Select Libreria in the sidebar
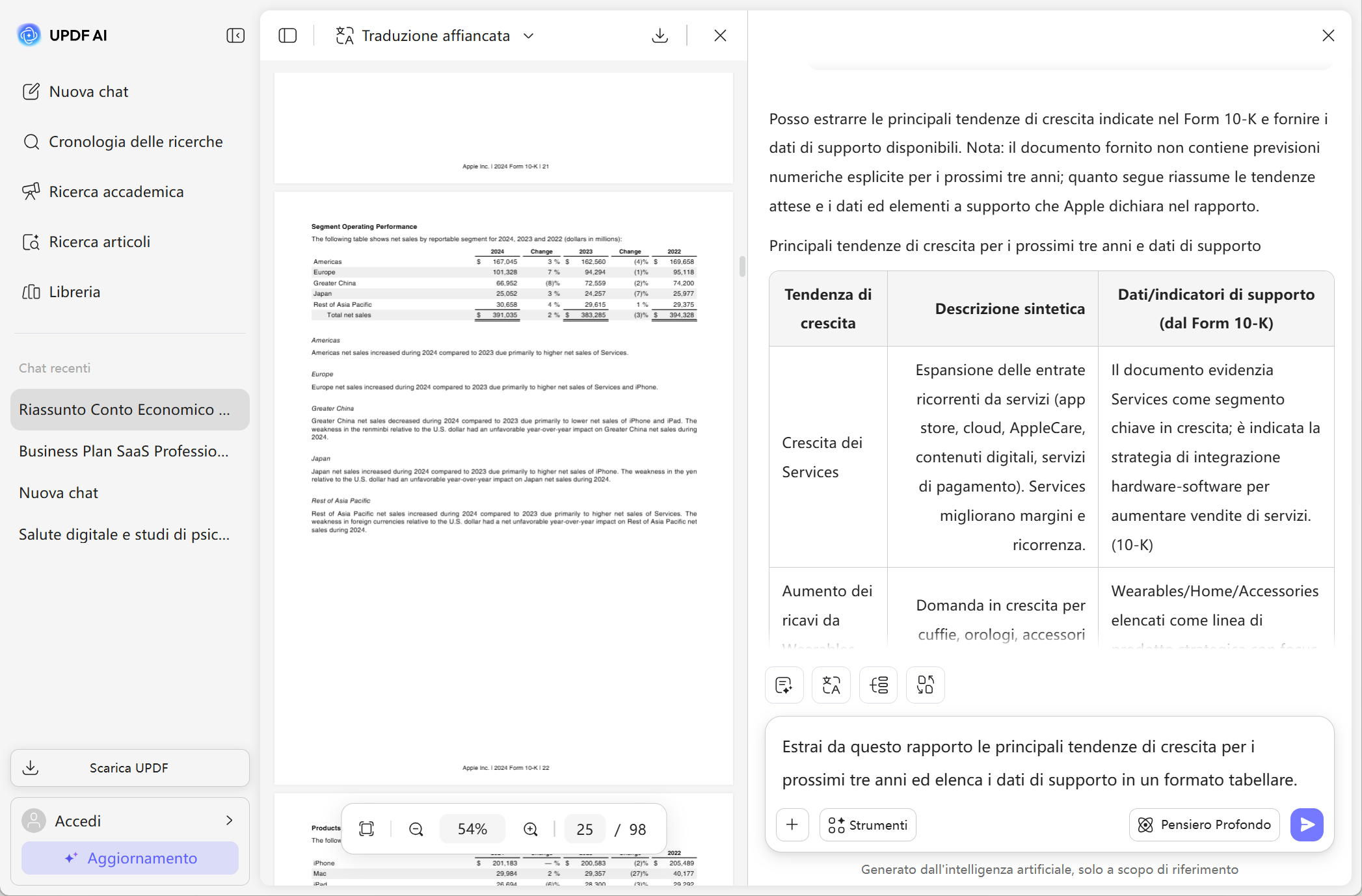 [75, 291]
